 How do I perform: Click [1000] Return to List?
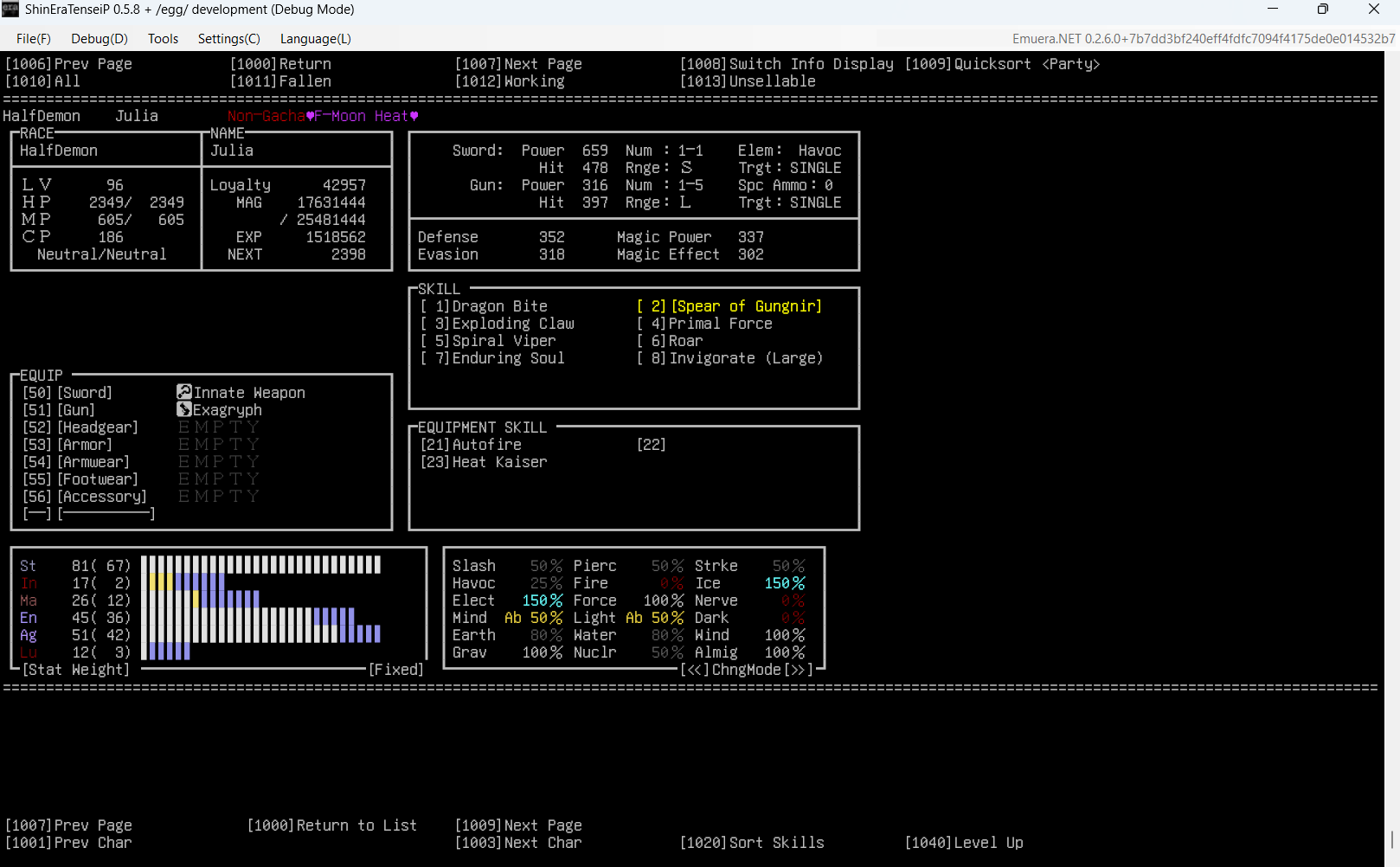tap(331, 825)
